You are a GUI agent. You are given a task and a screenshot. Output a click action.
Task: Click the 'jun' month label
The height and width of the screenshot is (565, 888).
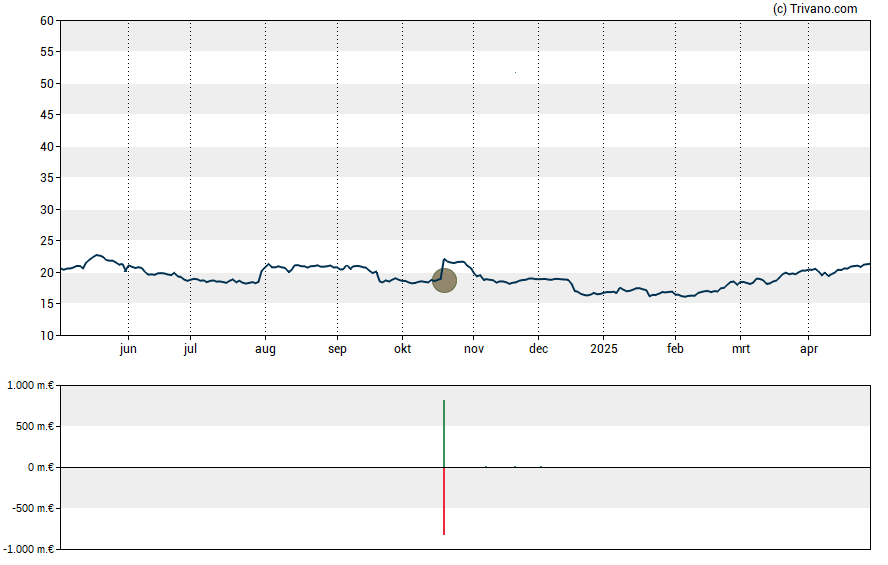(x=128, y=349)
